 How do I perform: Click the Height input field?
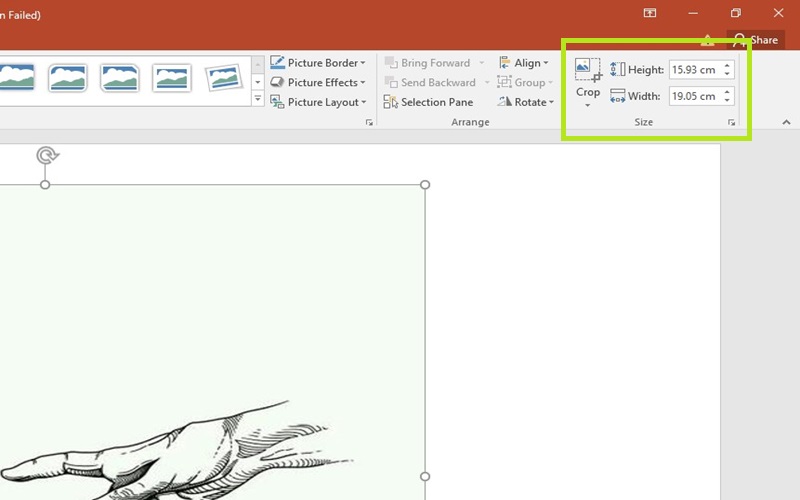(693, 70)
